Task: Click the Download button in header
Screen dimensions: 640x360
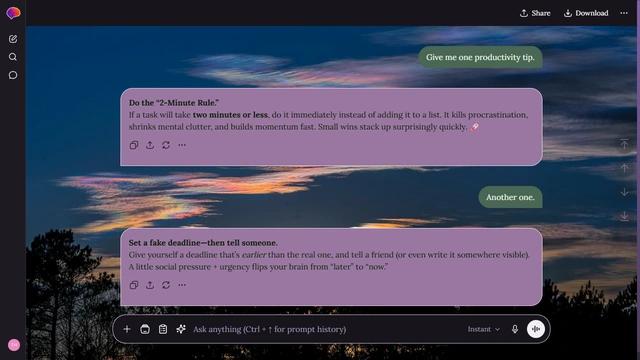Action: tap(586, 13)
